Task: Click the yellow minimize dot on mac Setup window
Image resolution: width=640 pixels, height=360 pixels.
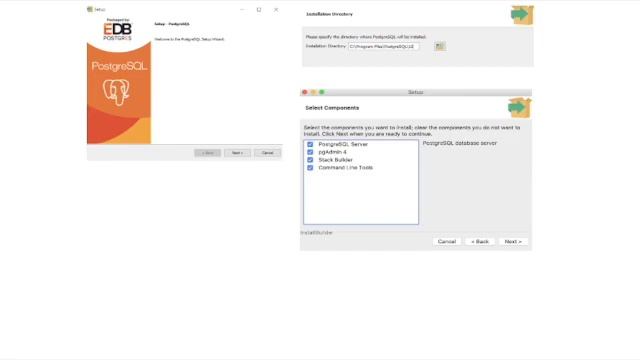Action: tap(313, 92)
